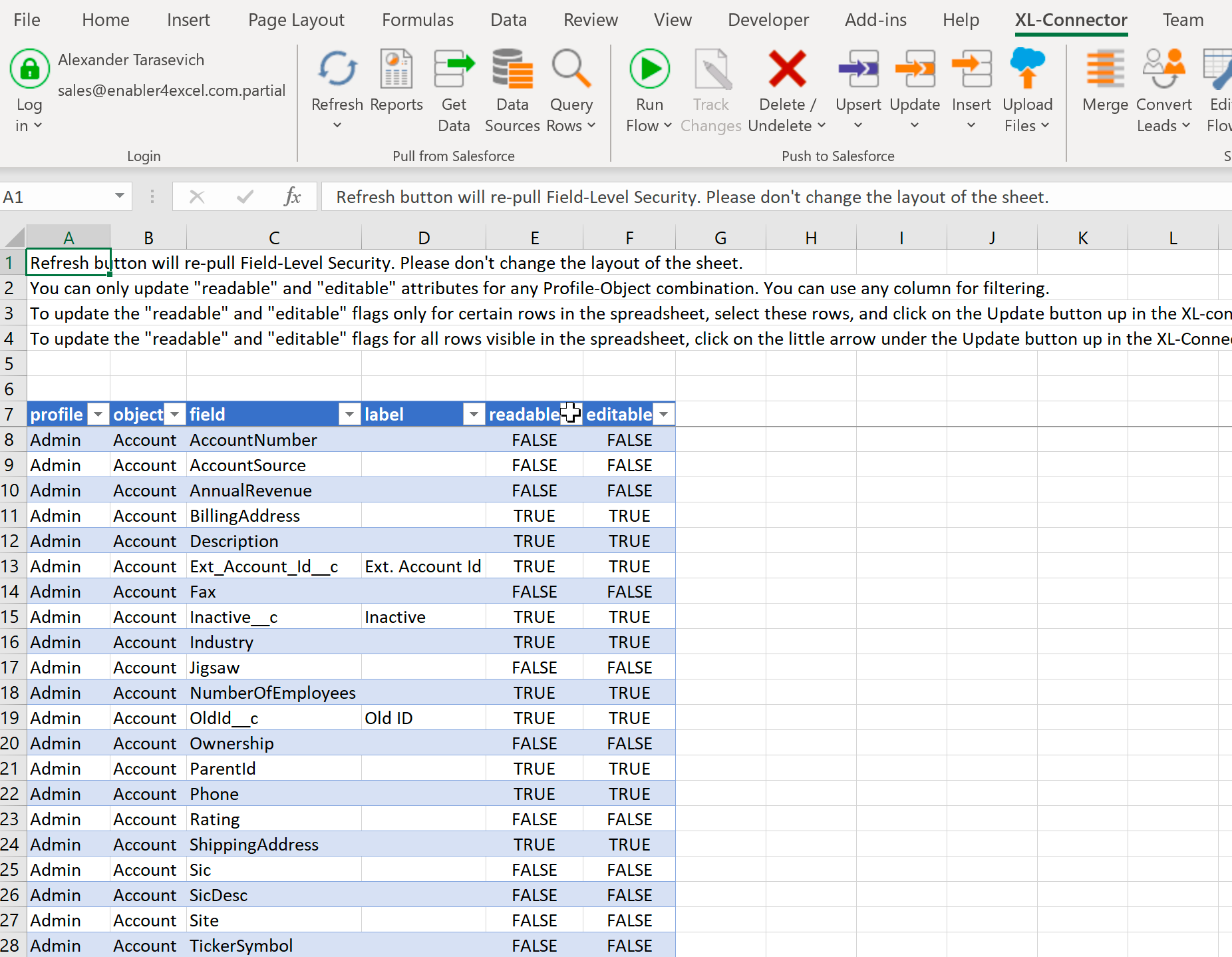Click the Track Changes icon
Image resolution: width=1232 pixels, height=957 pixels.
pyautogui.click(x=712, y=69)
